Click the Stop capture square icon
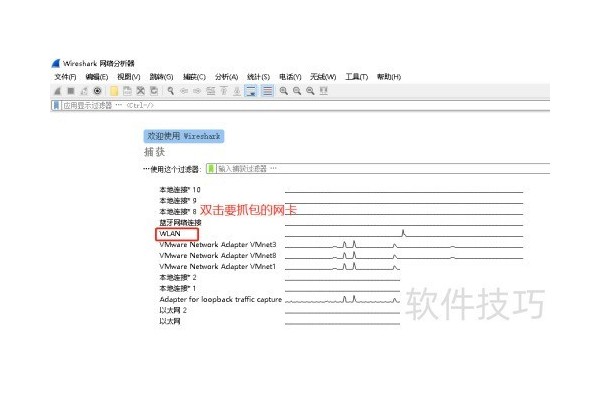 (x=71, y=91)
